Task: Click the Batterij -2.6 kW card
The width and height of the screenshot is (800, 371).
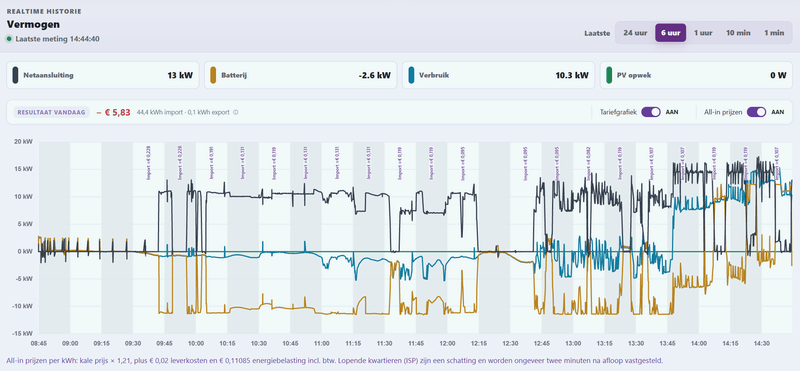Action: (301, 75)
